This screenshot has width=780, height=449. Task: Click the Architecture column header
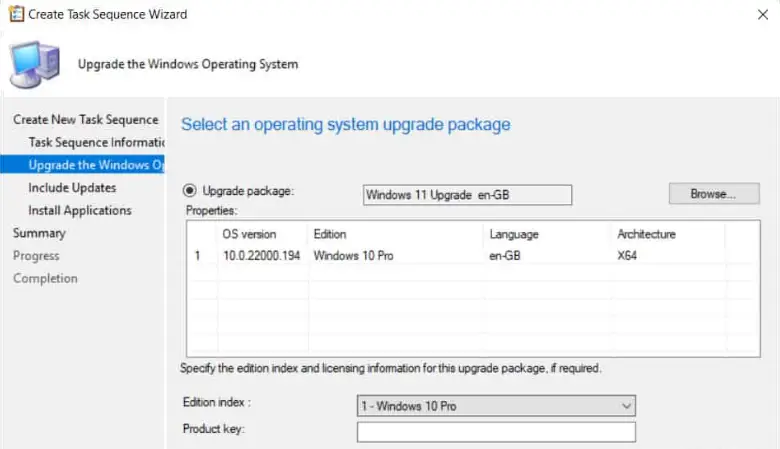(x=646, y=234)
